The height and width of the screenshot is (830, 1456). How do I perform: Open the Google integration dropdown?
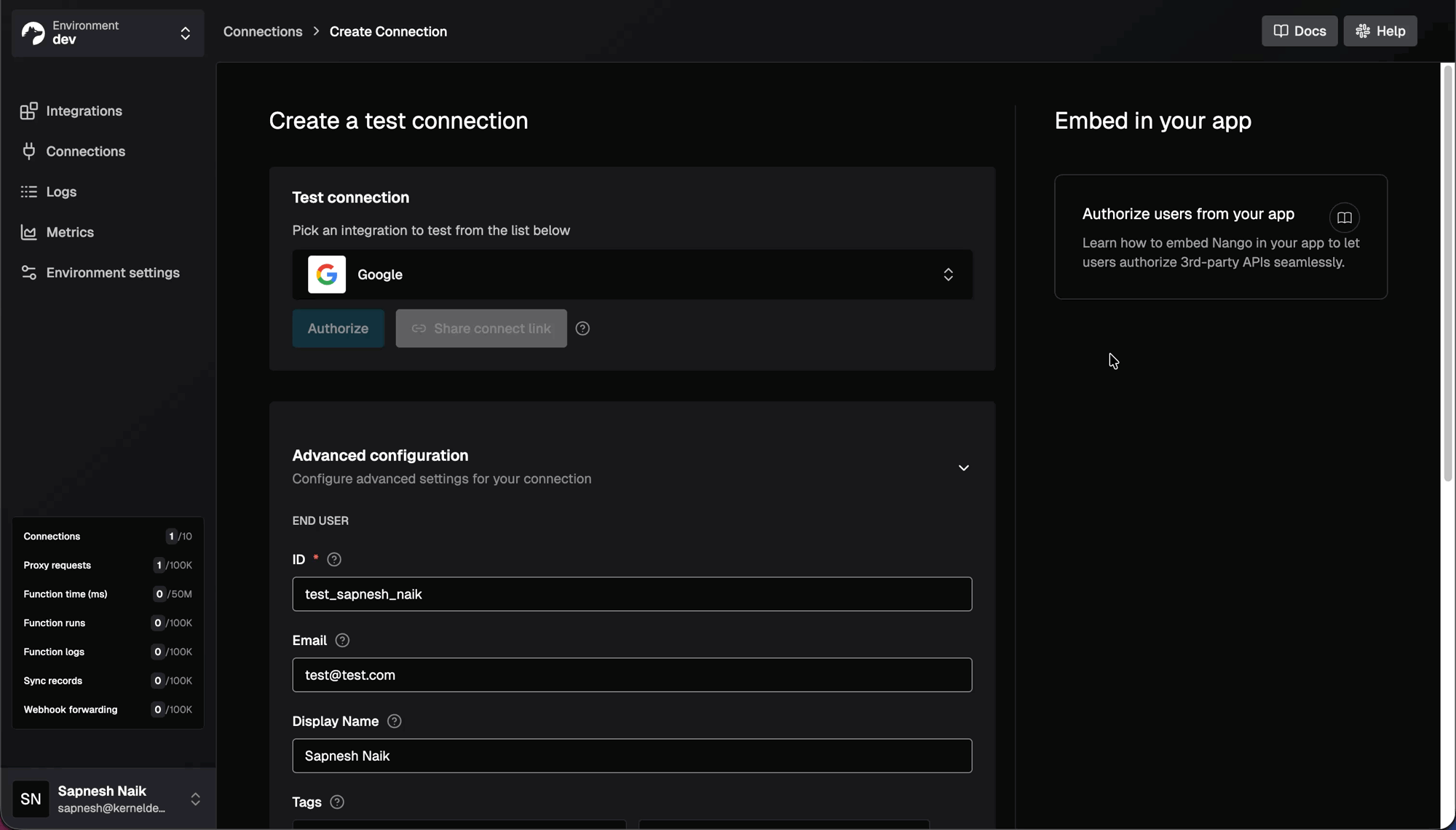pos(948,274)
